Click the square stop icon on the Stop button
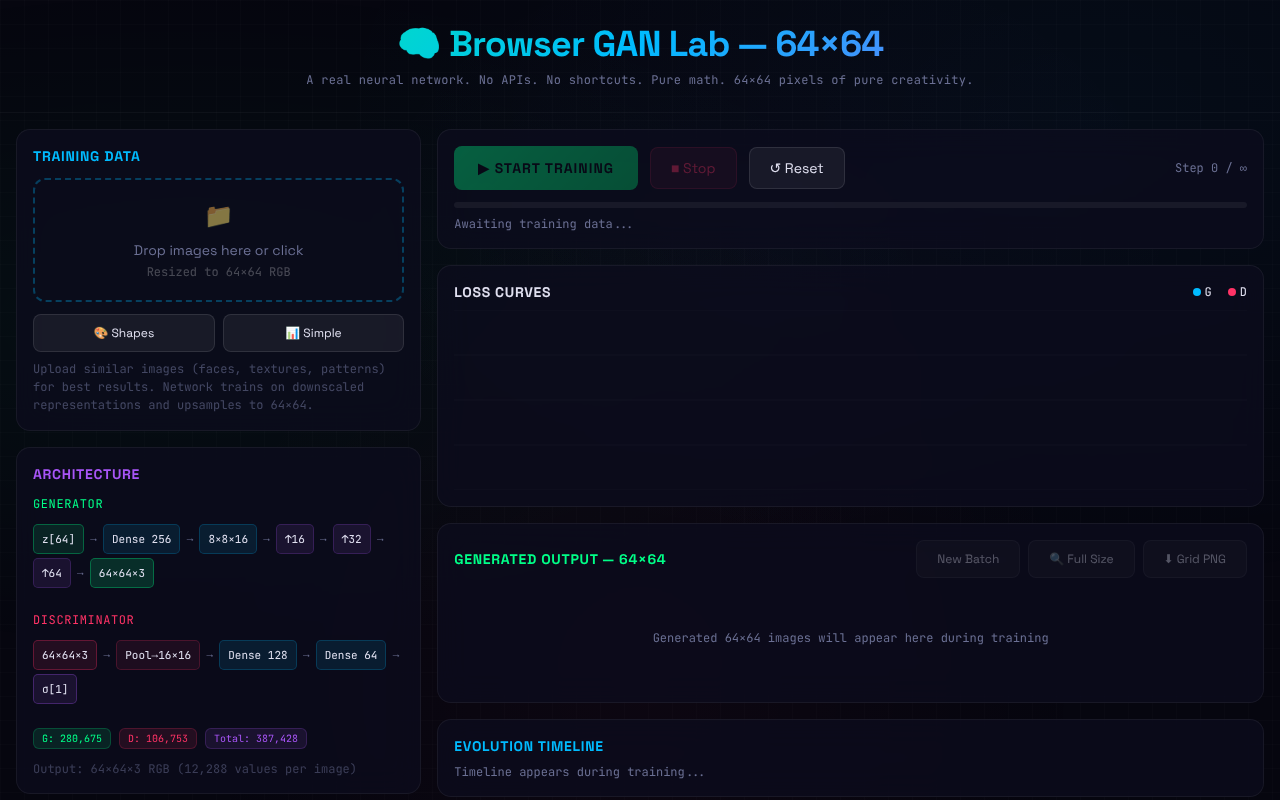The height and width of the screenshot is (800, 1280). pyautogui.click(x=673, y=167)
